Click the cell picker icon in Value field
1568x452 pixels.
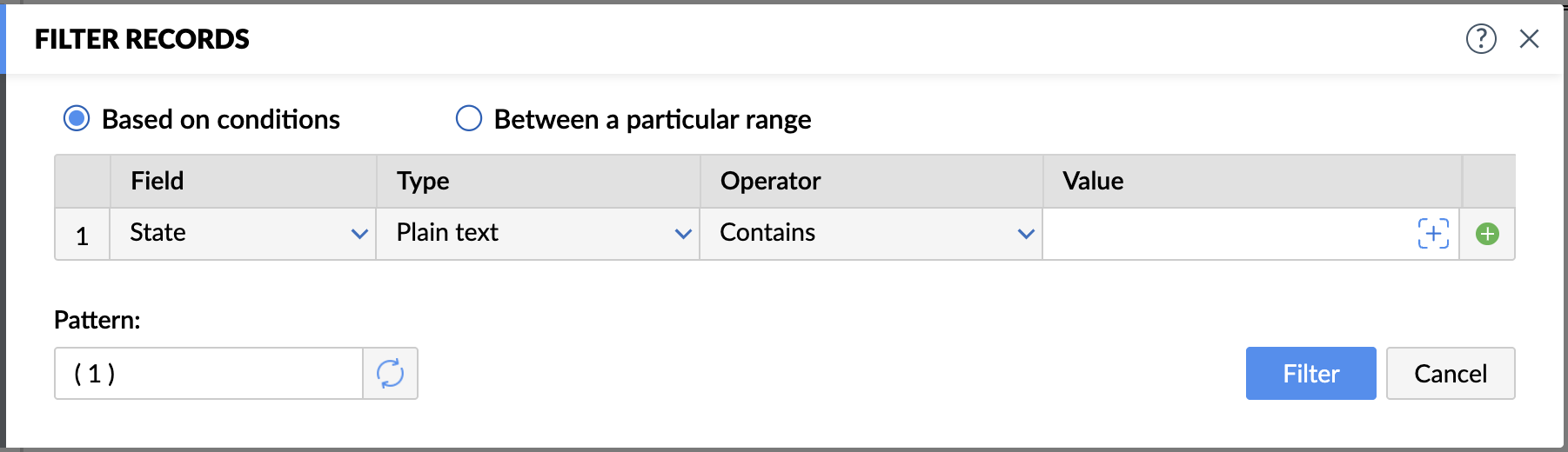(x=1433, y=234)
